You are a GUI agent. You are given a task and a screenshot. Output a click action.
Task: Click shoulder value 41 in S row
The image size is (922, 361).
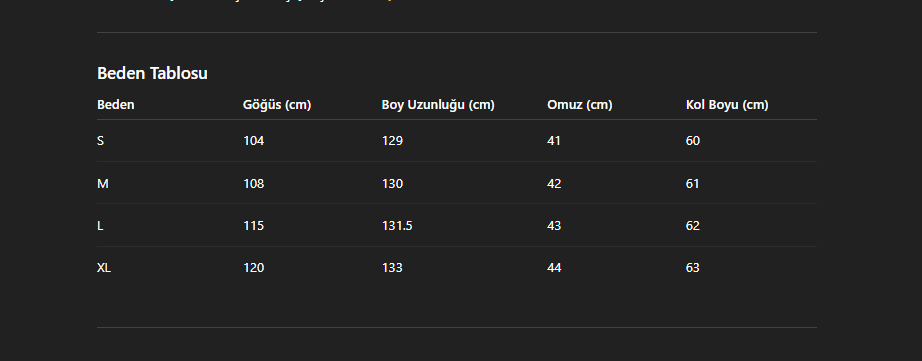pyautogui.click(x=554, y=141)
